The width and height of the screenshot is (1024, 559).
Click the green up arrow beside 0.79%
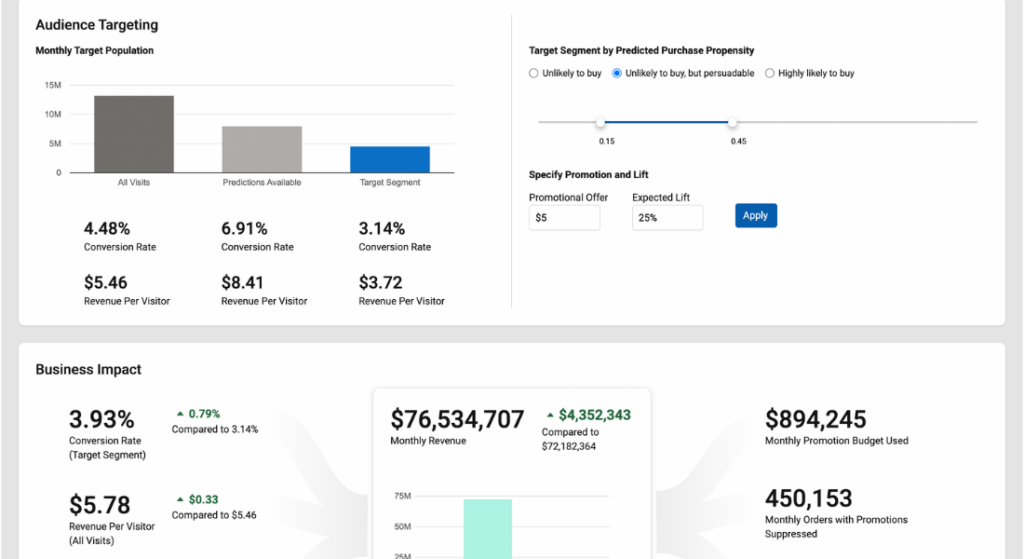[x=180, y=414]
